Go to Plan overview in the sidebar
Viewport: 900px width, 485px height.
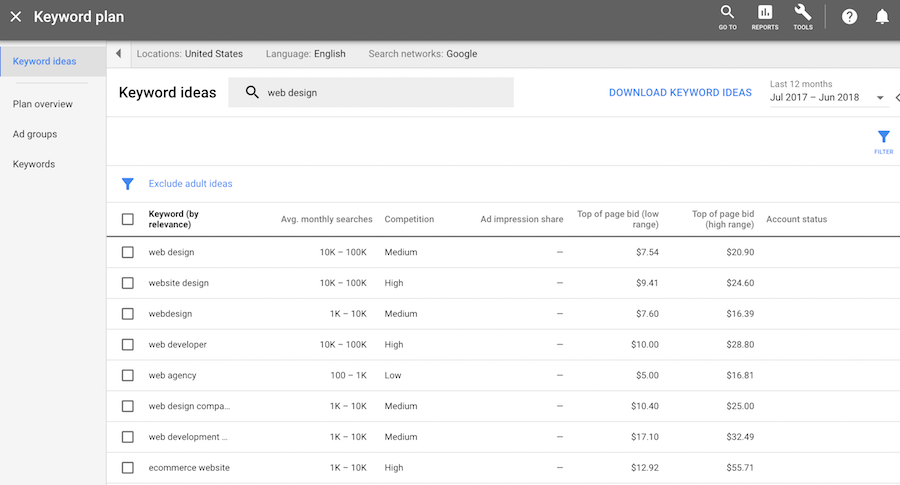click(x=43, y=104)
